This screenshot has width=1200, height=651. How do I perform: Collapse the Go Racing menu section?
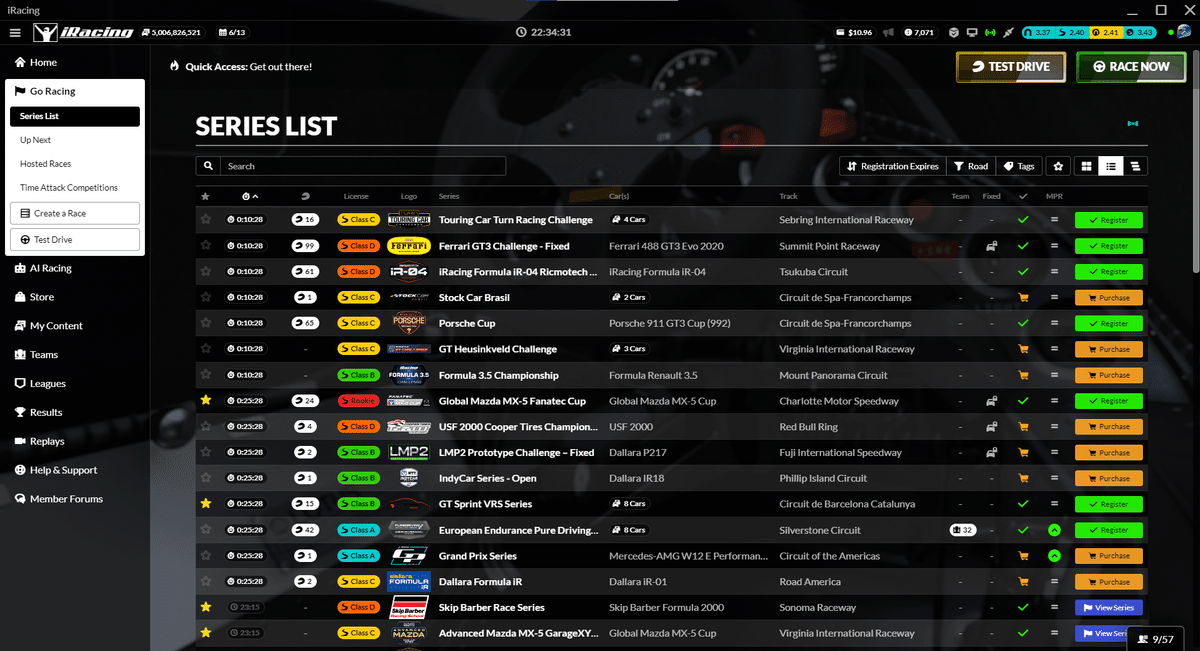click(x=75, y=91)
